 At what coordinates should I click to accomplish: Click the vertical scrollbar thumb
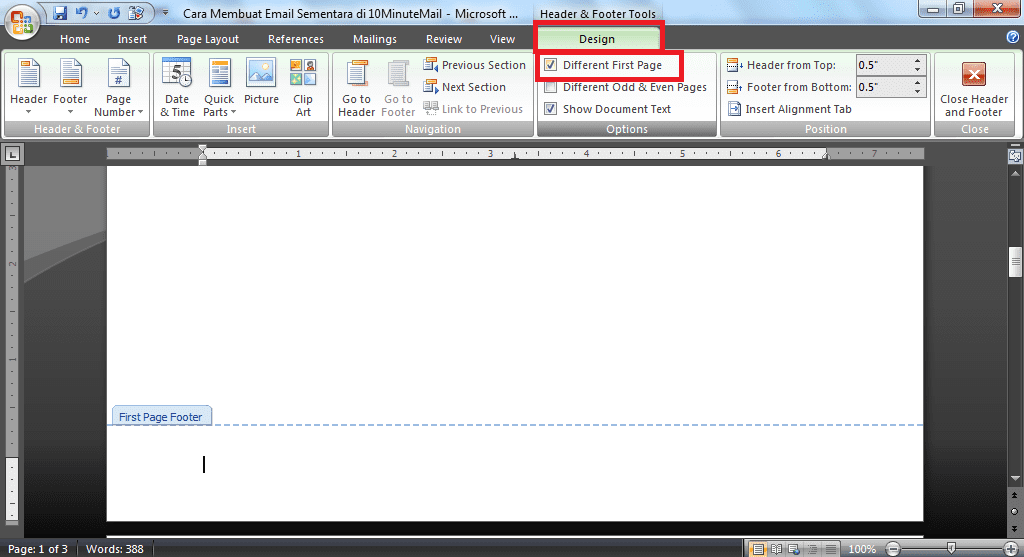point(1015,262)
